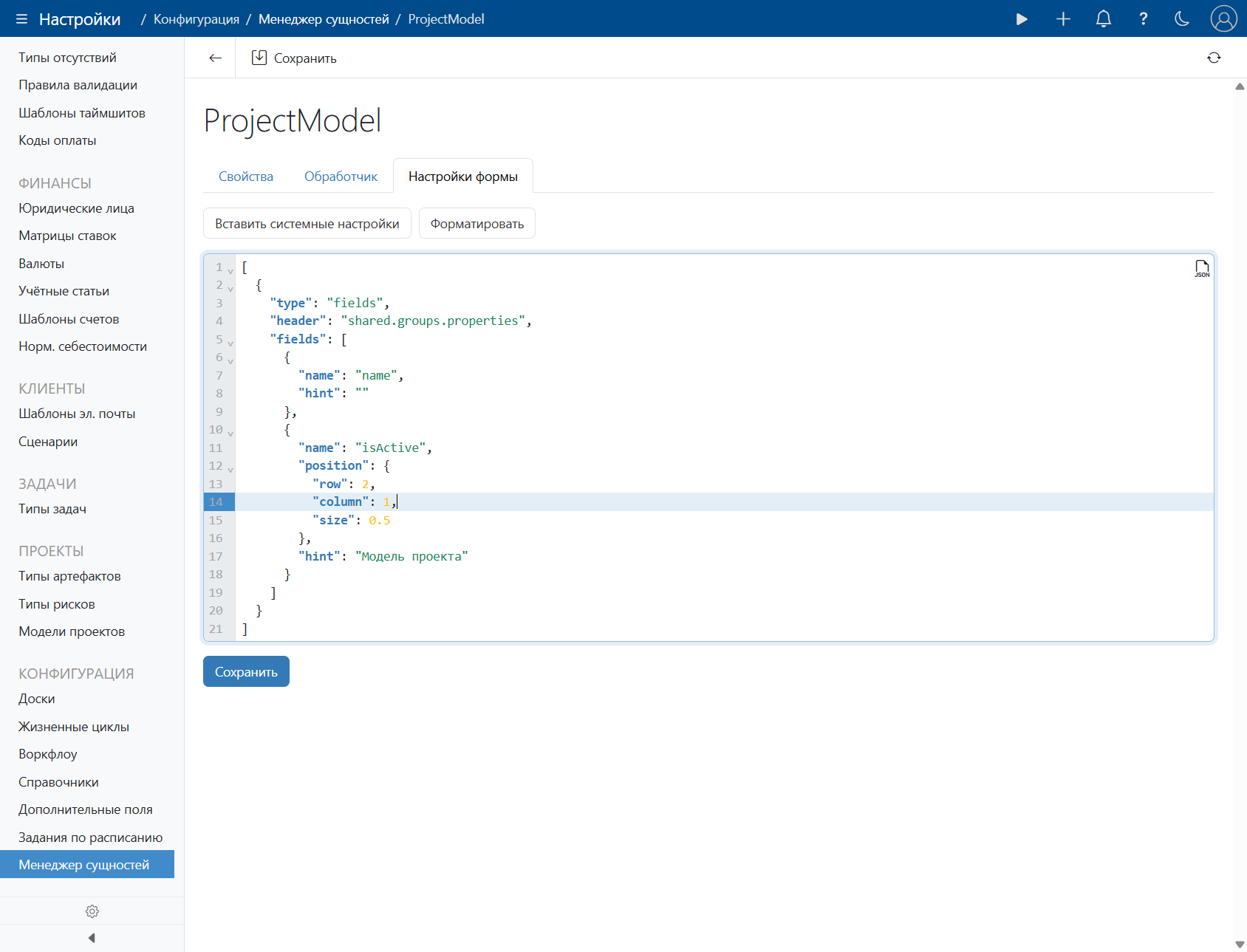Collapse code block at line 12
The width and height of the screenshot is (1247, 952).
(230, 469)
